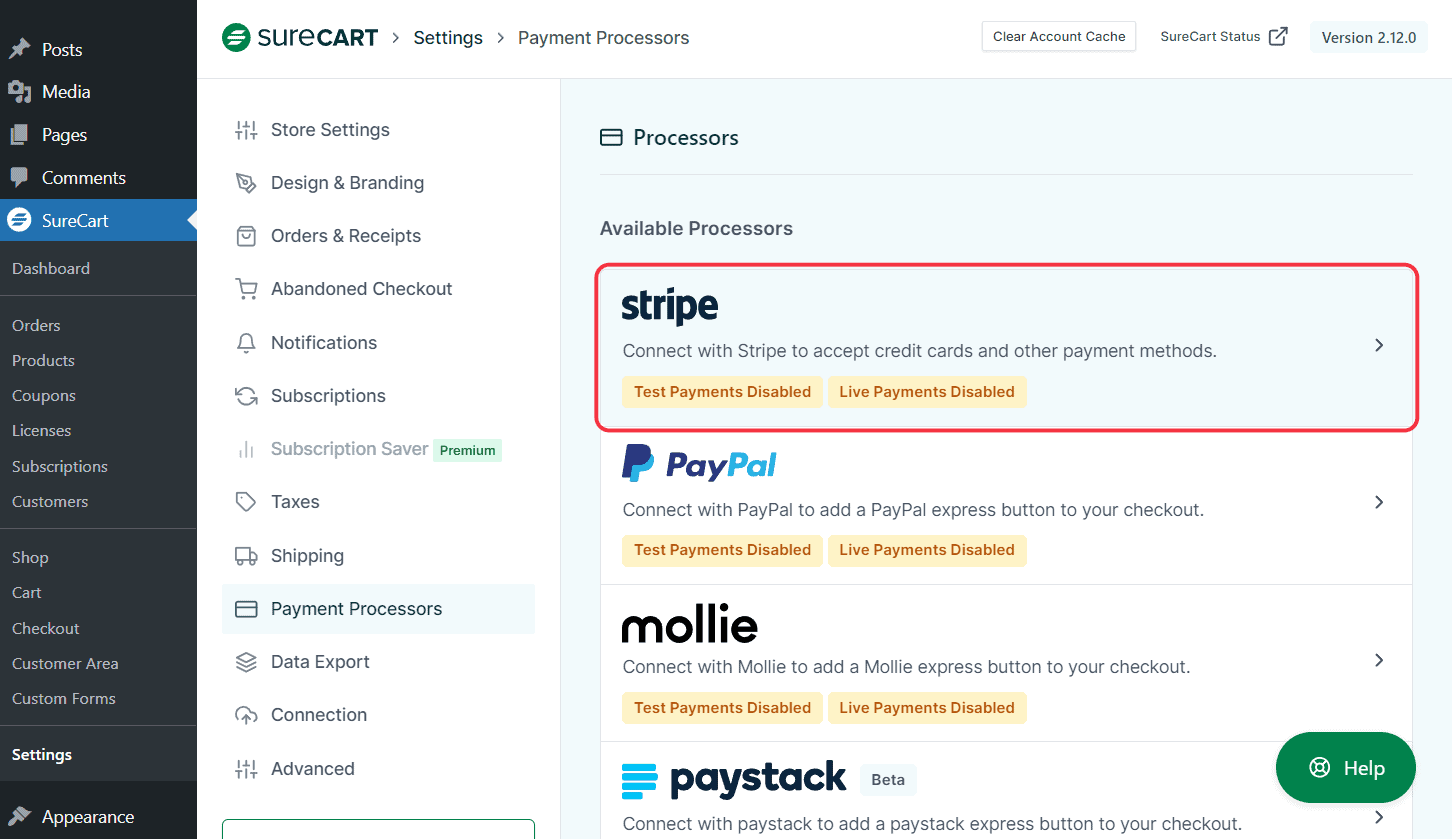Click Stripe's Live Payments Disabled badge
This screenshot has height=839, width=1452.
(927, 392)
